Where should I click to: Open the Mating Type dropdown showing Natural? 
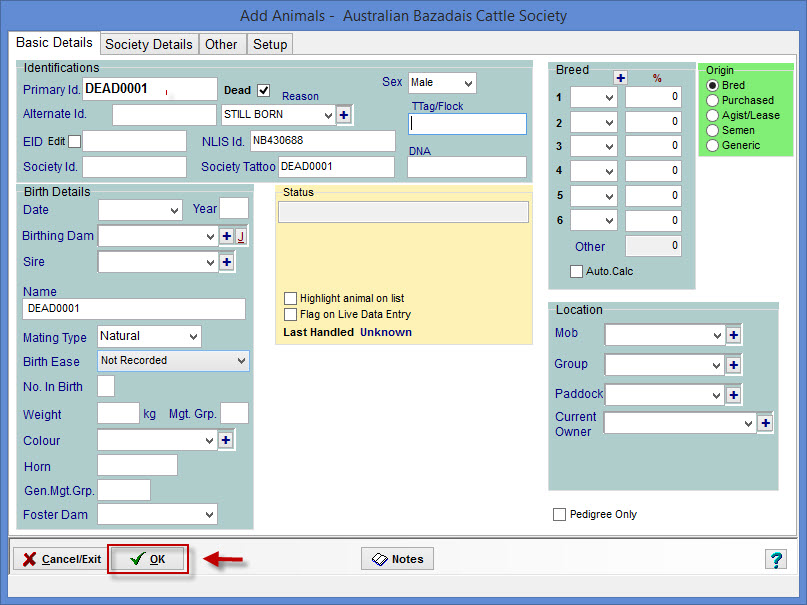(x=149, y=336)
